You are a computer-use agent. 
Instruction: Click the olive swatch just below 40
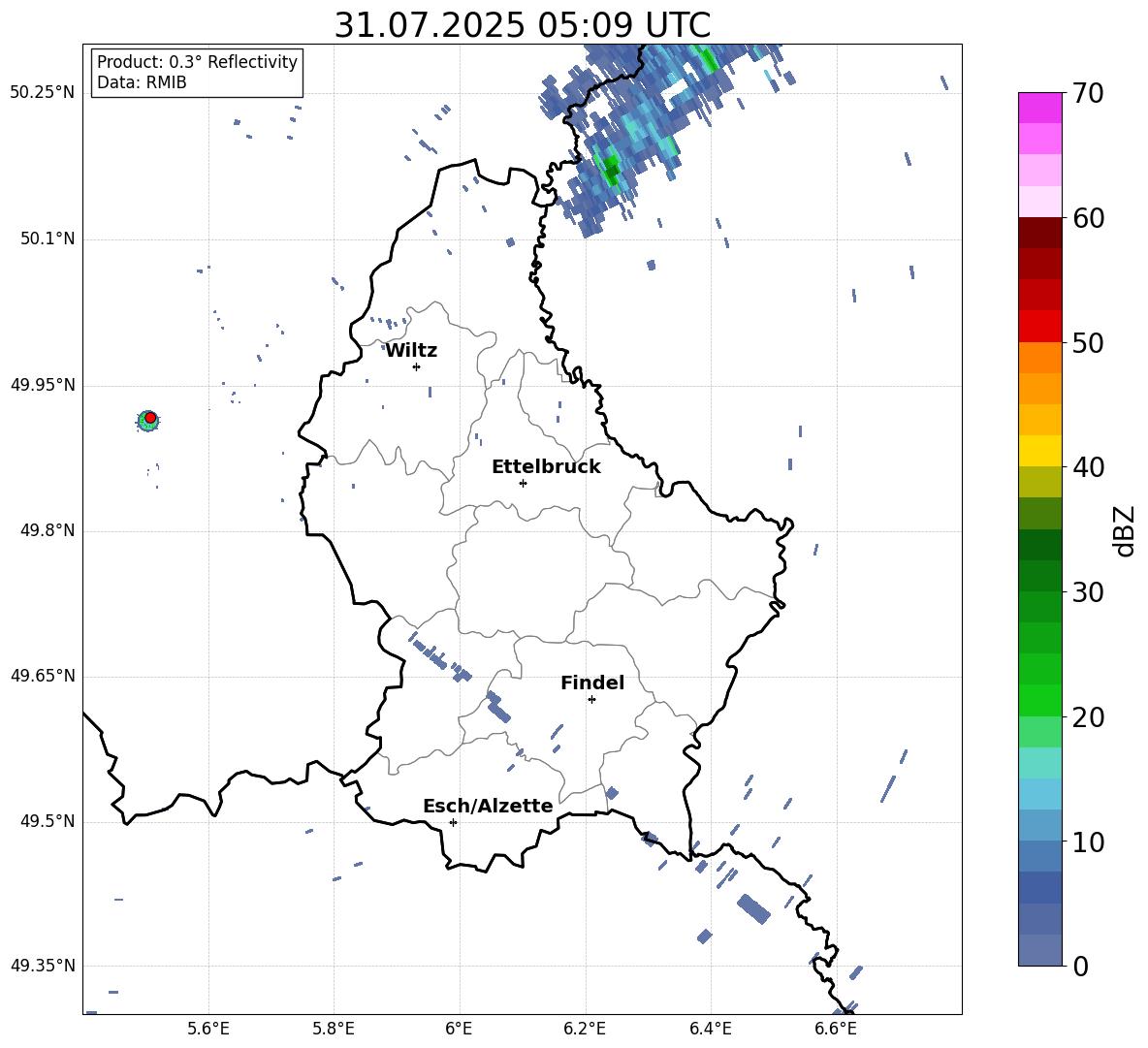pyautogui.click(x=1039, y=482)
